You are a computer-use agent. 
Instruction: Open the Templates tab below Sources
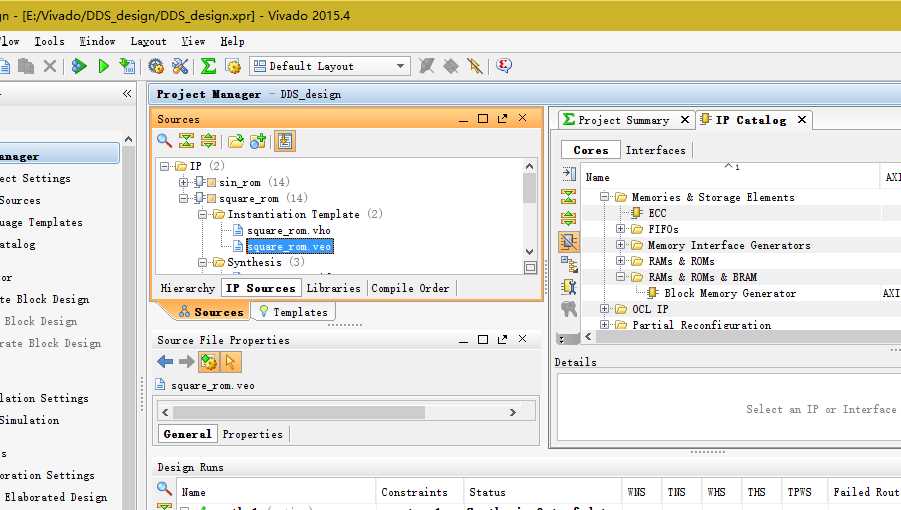[x=294, y=312]
